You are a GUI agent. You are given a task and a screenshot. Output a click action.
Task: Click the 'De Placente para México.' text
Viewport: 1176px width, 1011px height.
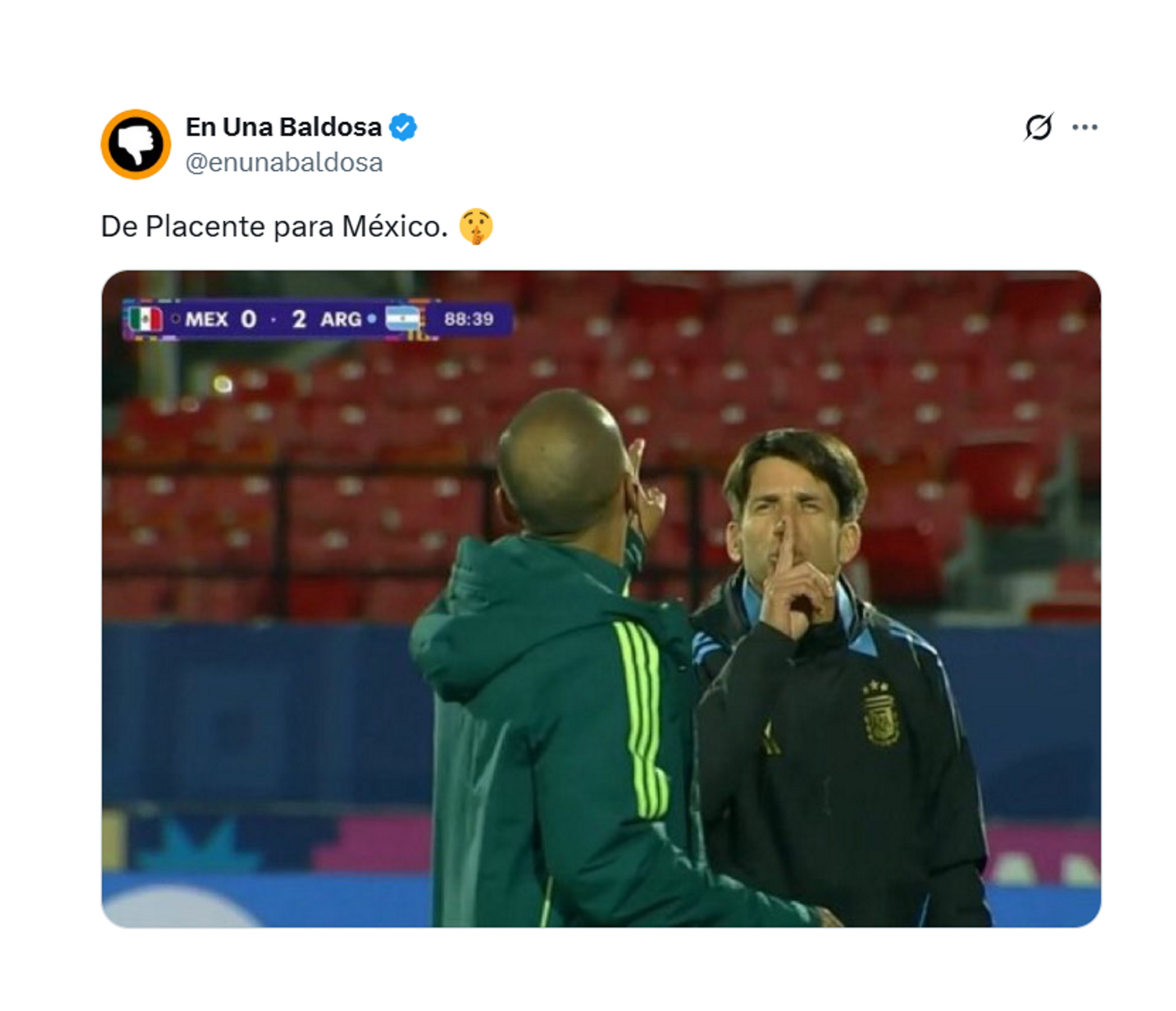tap(274, 227)
